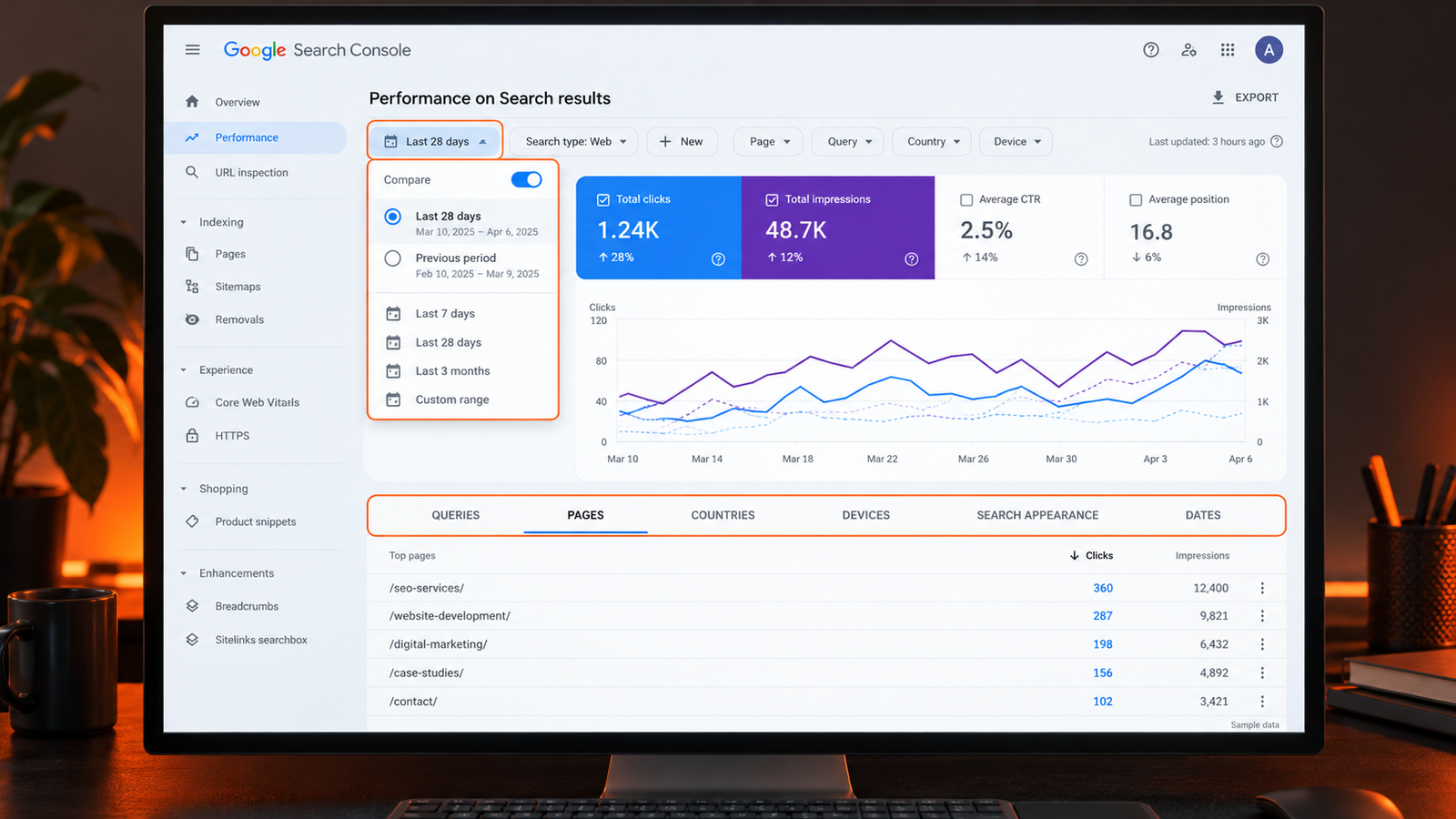Click the HTTPS lock icon
The image size is (1456, 819).
click(192, 436)
